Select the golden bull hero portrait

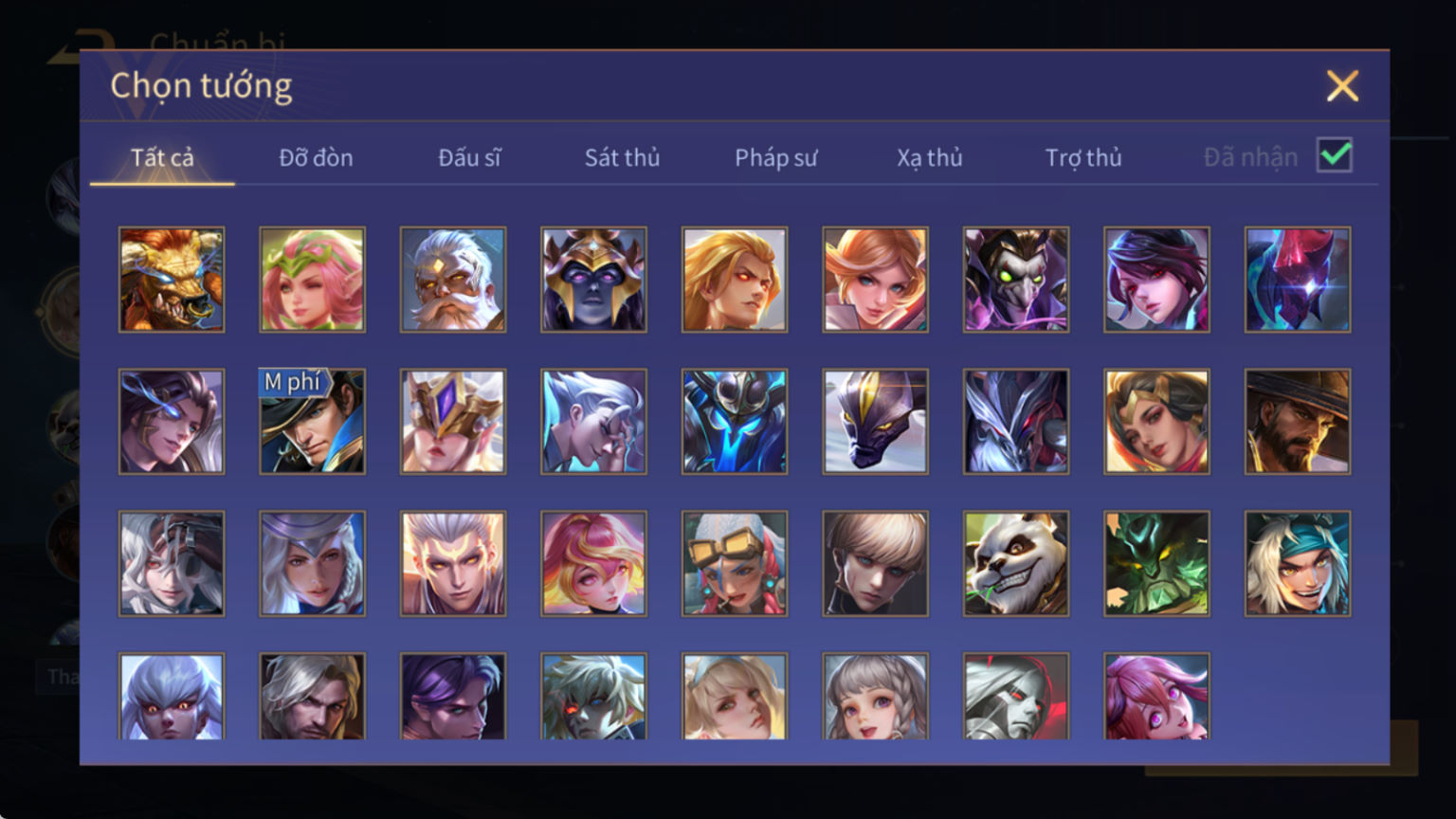point(172,280)
